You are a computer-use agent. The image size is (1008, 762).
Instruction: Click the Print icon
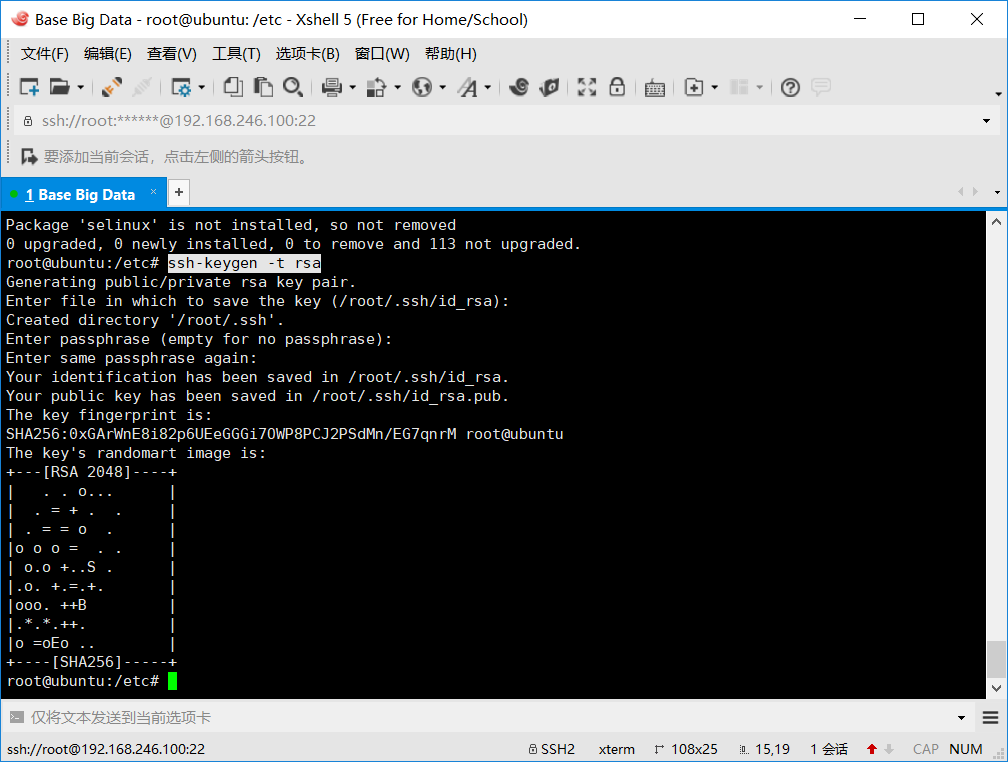click(332, 87)
